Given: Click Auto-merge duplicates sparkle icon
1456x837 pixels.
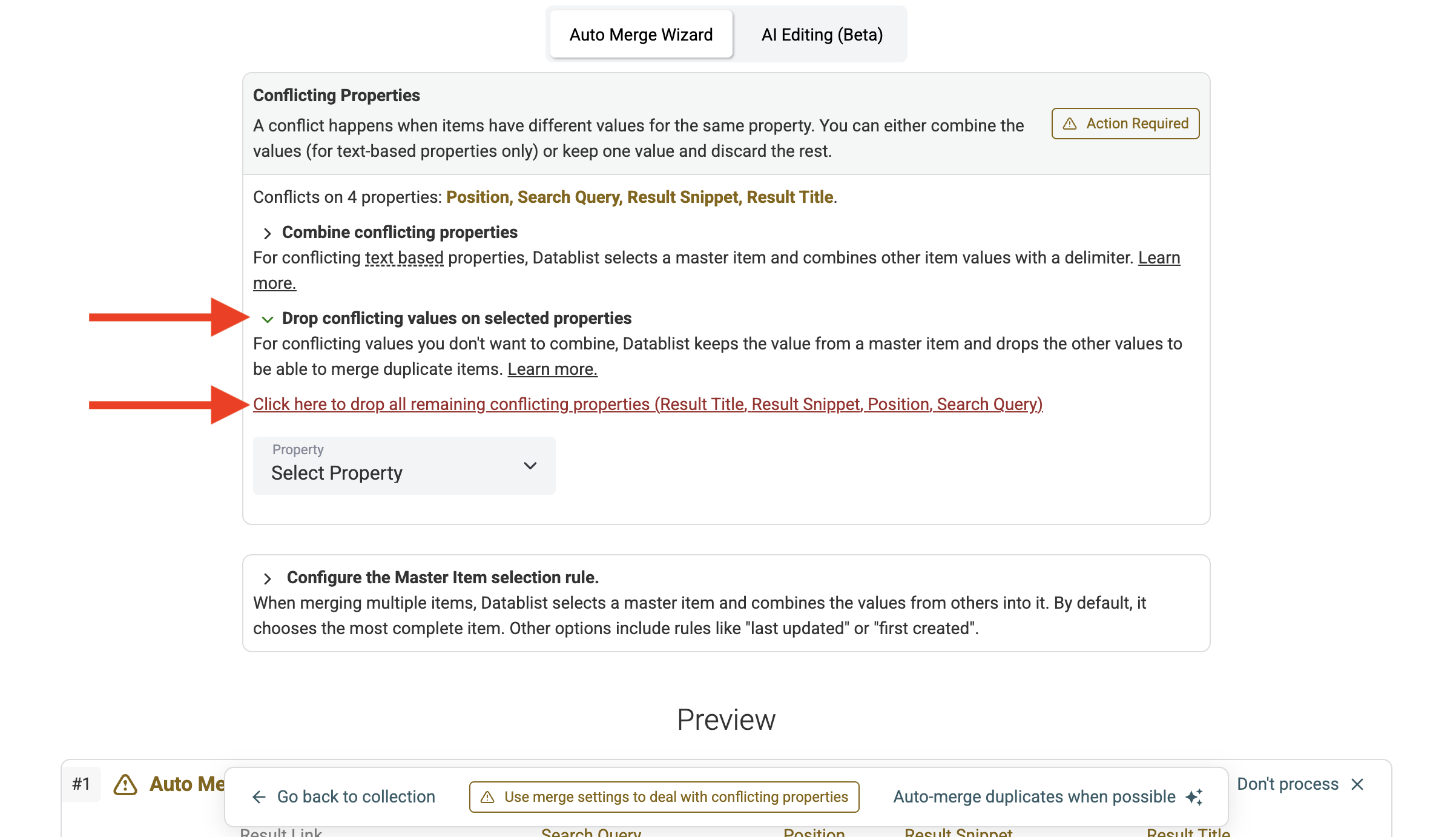Looking at the screenshot, I should (1194, 797).
